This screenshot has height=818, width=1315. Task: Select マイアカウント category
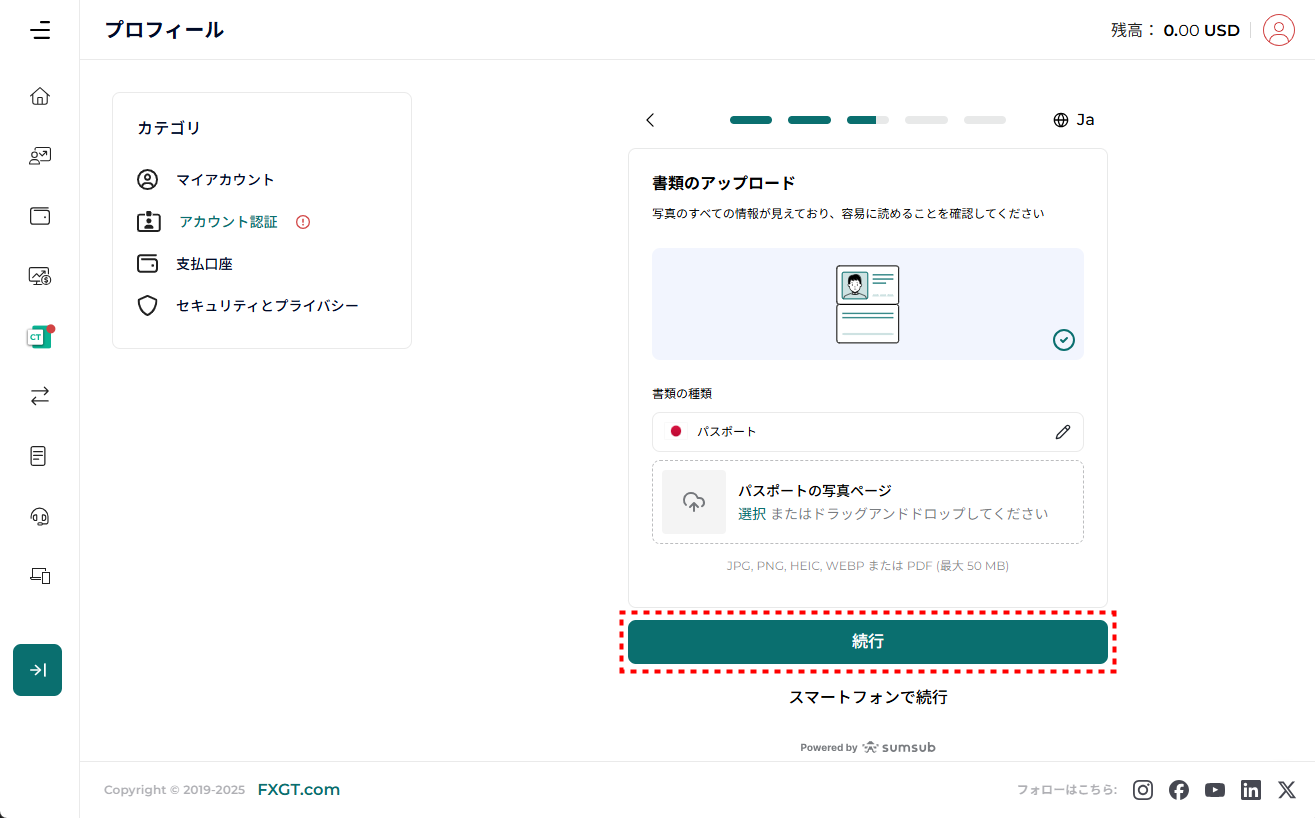tap(225, 180)
